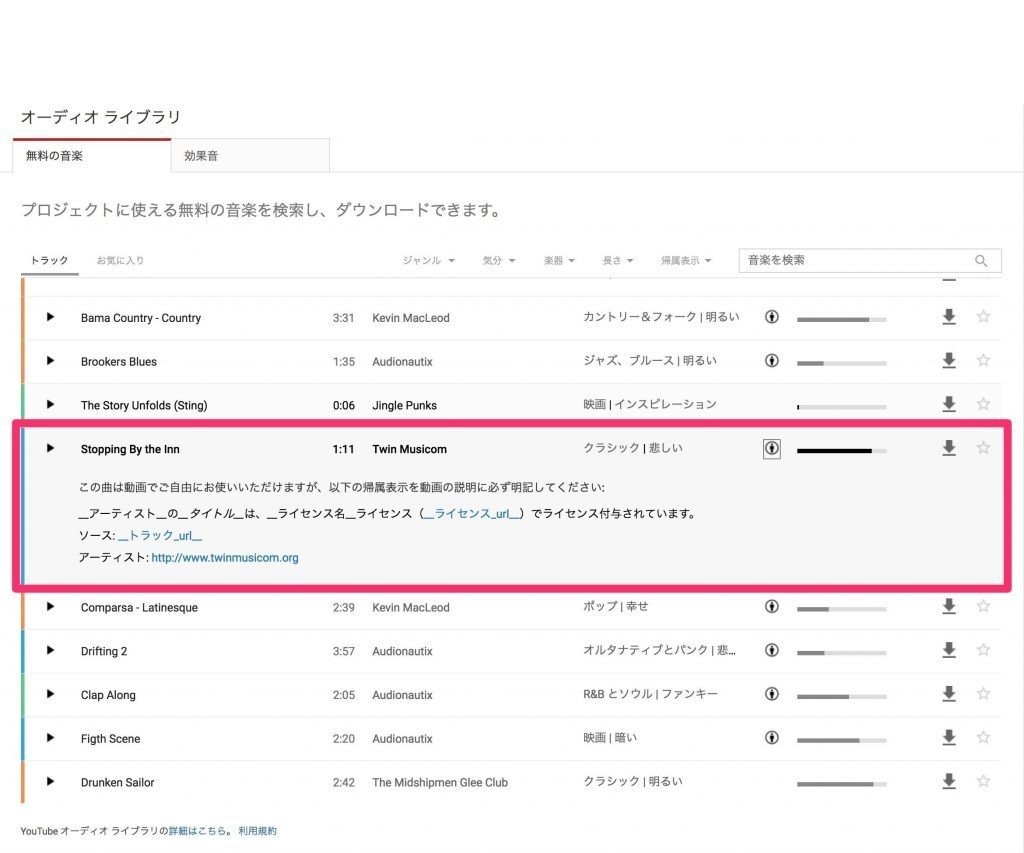Image resolution: width=1024 pixels, height=853 pixels.
Task: Click the search magnifier icon
Action: [x=981, y=260]
